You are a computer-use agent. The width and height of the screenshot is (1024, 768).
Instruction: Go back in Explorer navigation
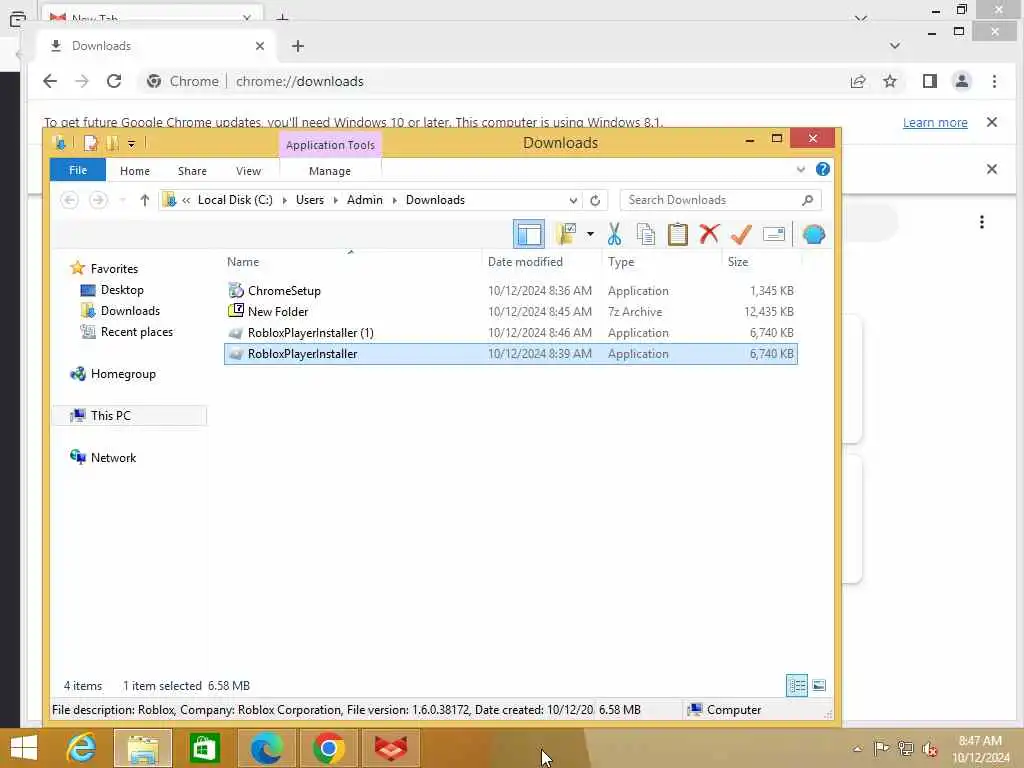click(x=69, y=200)
